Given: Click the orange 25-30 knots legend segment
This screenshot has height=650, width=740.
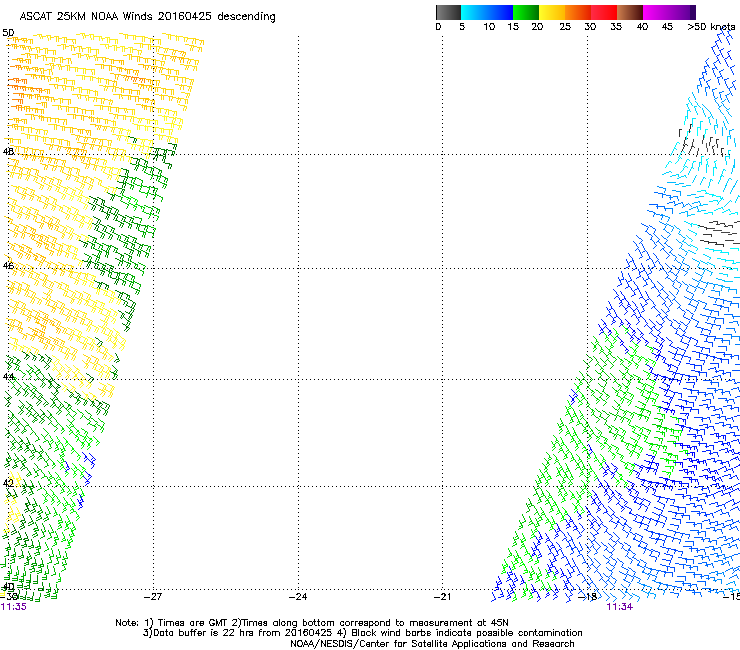Looking at the screenshot, I should point(578,12).
